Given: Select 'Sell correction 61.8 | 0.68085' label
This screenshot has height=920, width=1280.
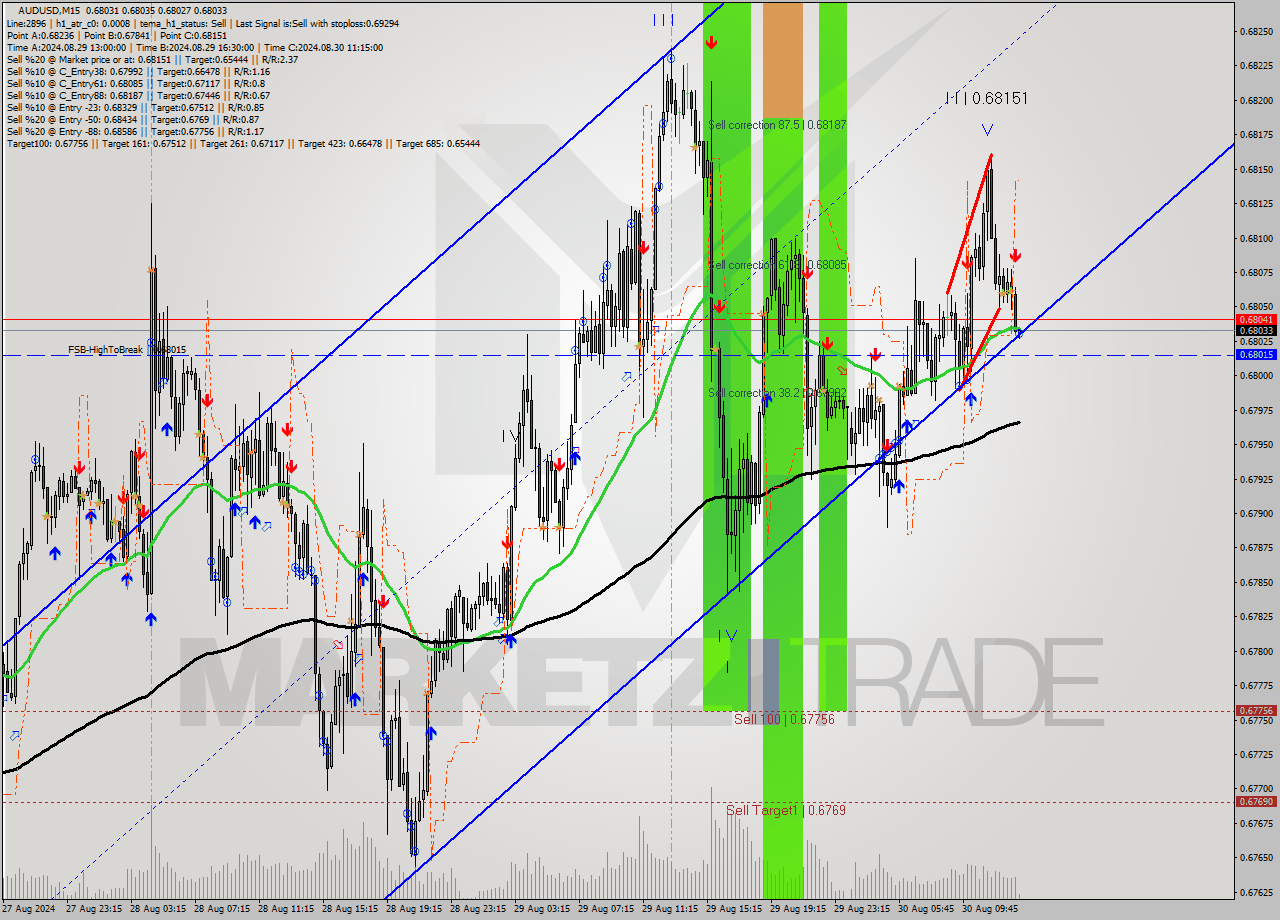Looking at the screenshot, I should point(777,265).
